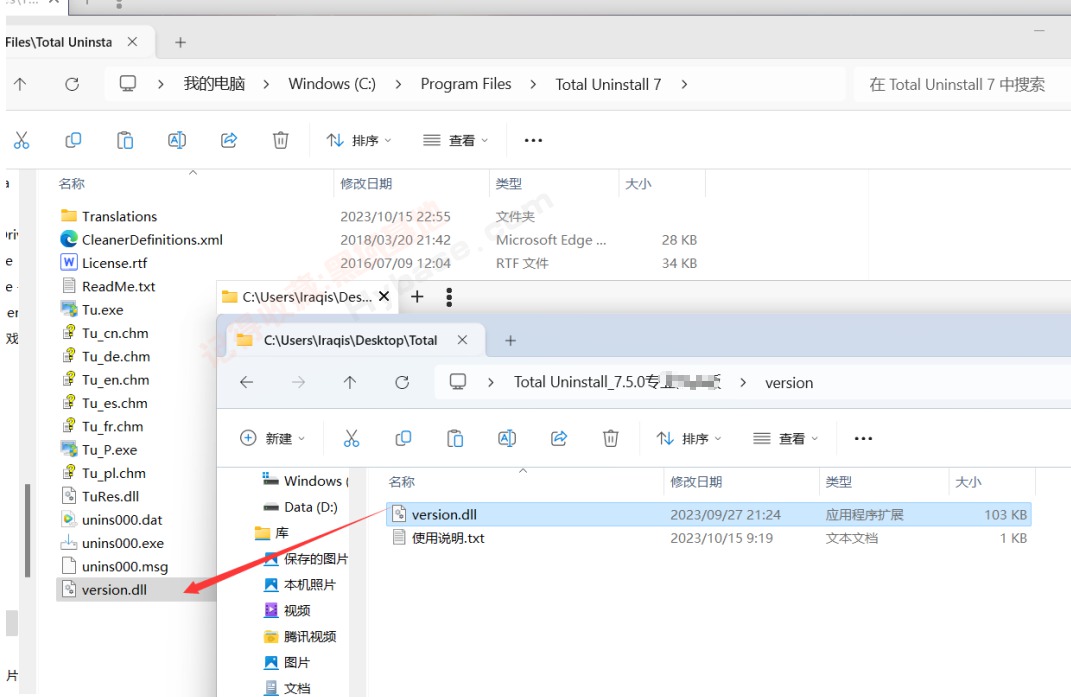This screenshot has height=697, width=1071.
Task: Click Delete trash icon in Total Uninstall 7 window
Action: pyautogui.click(x=281, y=140)
